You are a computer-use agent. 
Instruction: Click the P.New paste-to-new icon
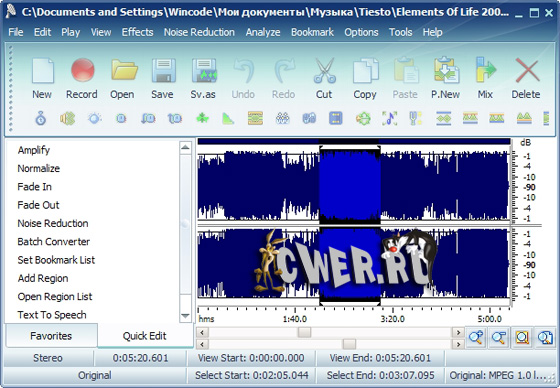[x=445, y=79]
